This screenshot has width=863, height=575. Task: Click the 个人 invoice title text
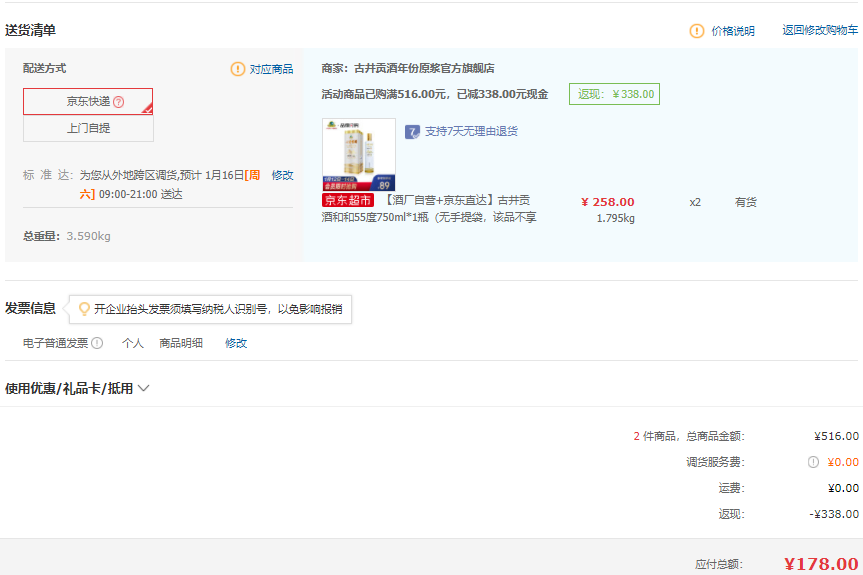(133, 343)
